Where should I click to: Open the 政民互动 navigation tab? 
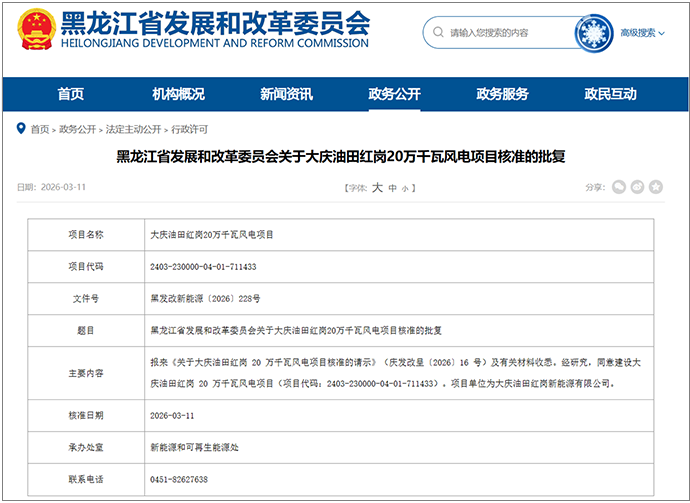point(610,94)
